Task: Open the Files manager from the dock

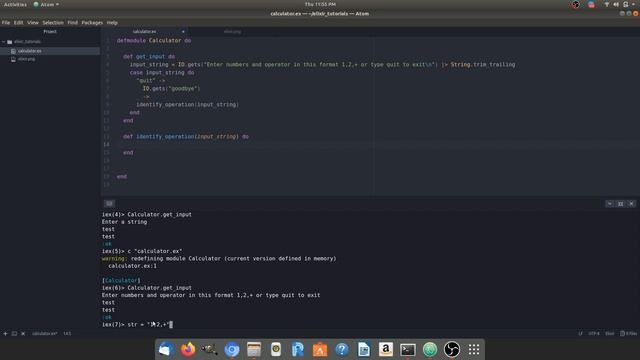Action: [254, 349]
